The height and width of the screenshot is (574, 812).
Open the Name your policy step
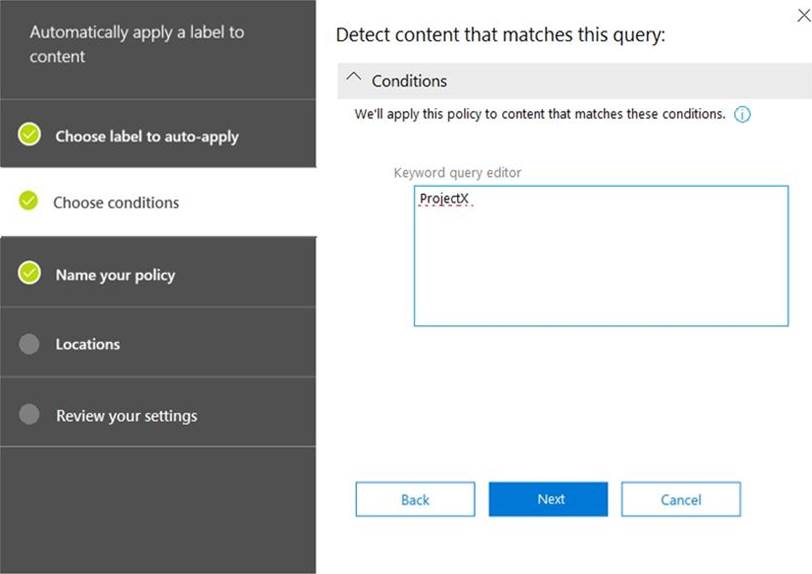coord(115,275)
